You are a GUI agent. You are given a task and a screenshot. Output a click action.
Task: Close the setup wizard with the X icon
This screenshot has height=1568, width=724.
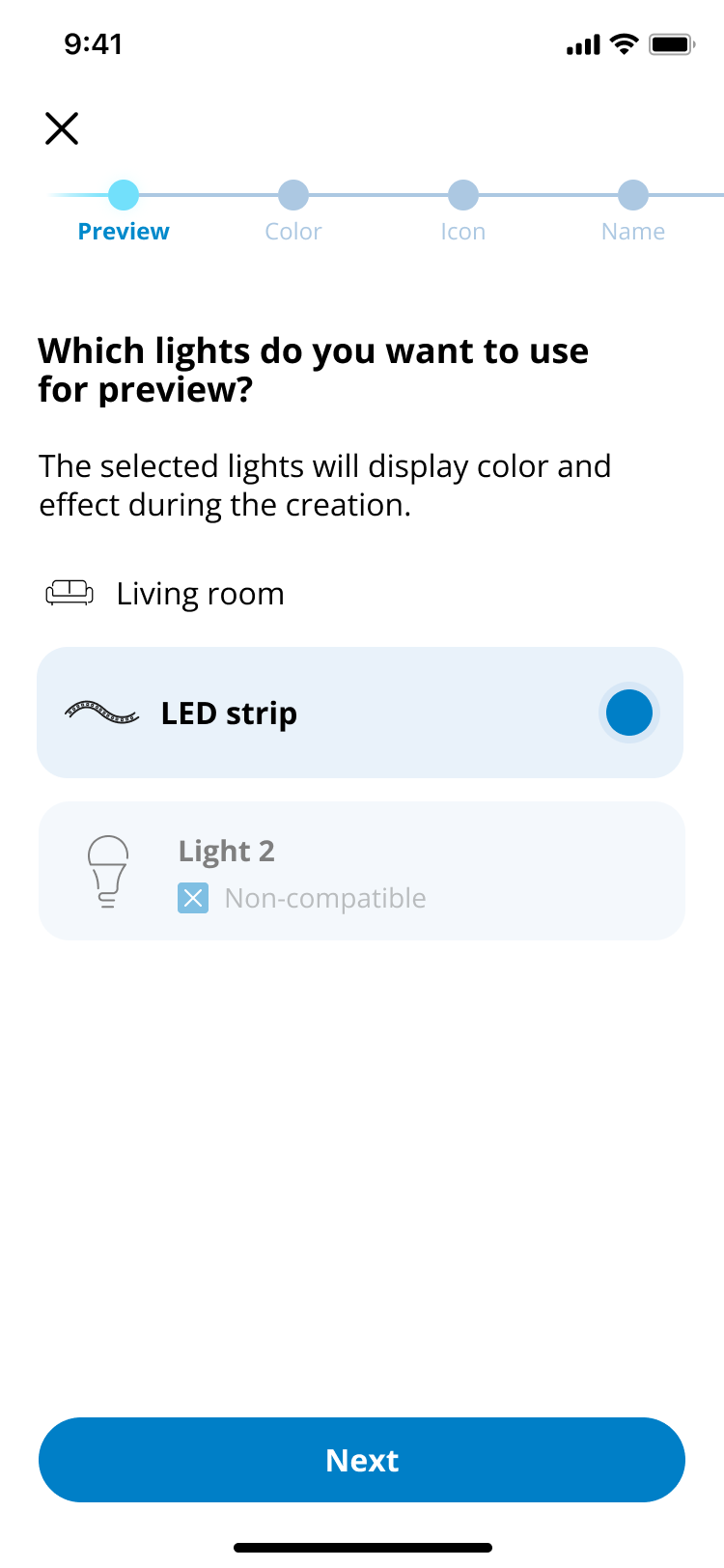62,127
